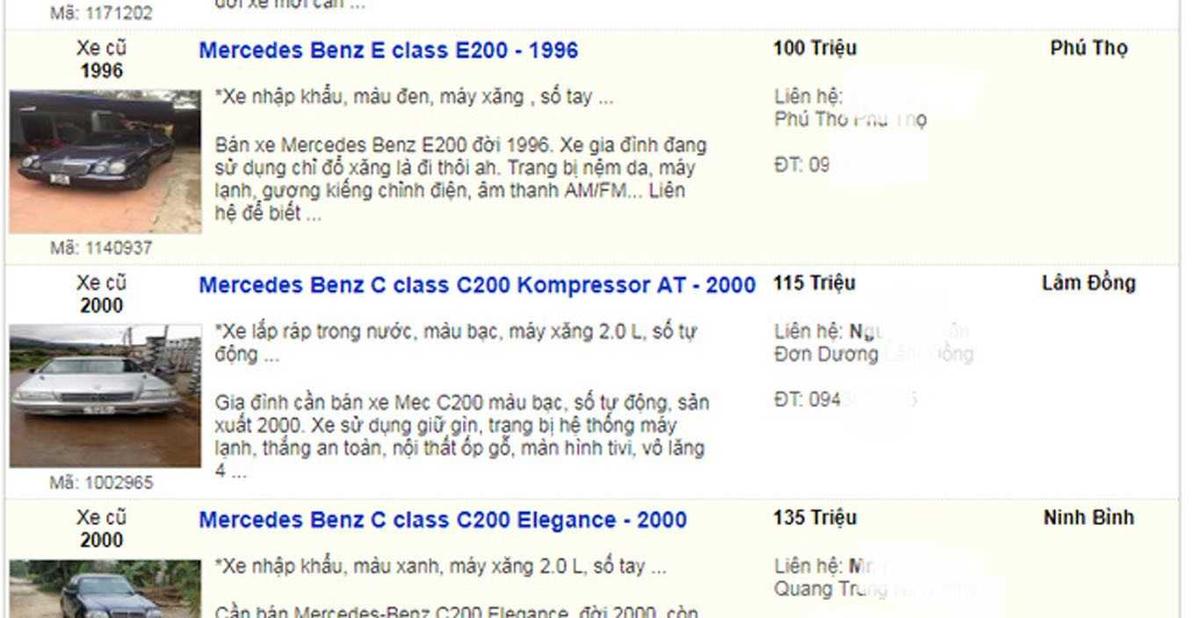The image size is (1200, 618).
Task: Click the Đơn Dương seller address line
Action: 826,354
